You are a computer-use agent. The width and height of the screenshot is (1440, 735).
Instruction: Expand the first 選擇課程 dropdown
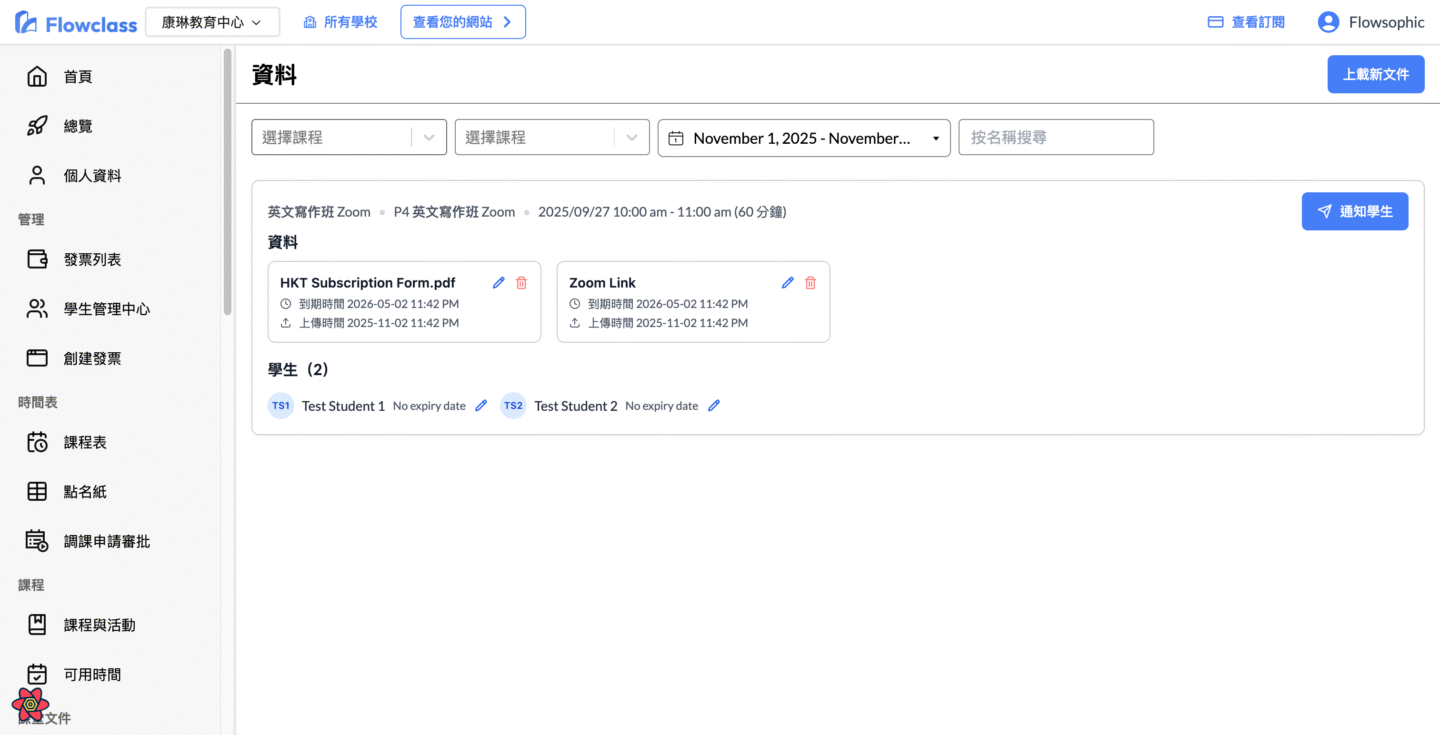point(429,138)
